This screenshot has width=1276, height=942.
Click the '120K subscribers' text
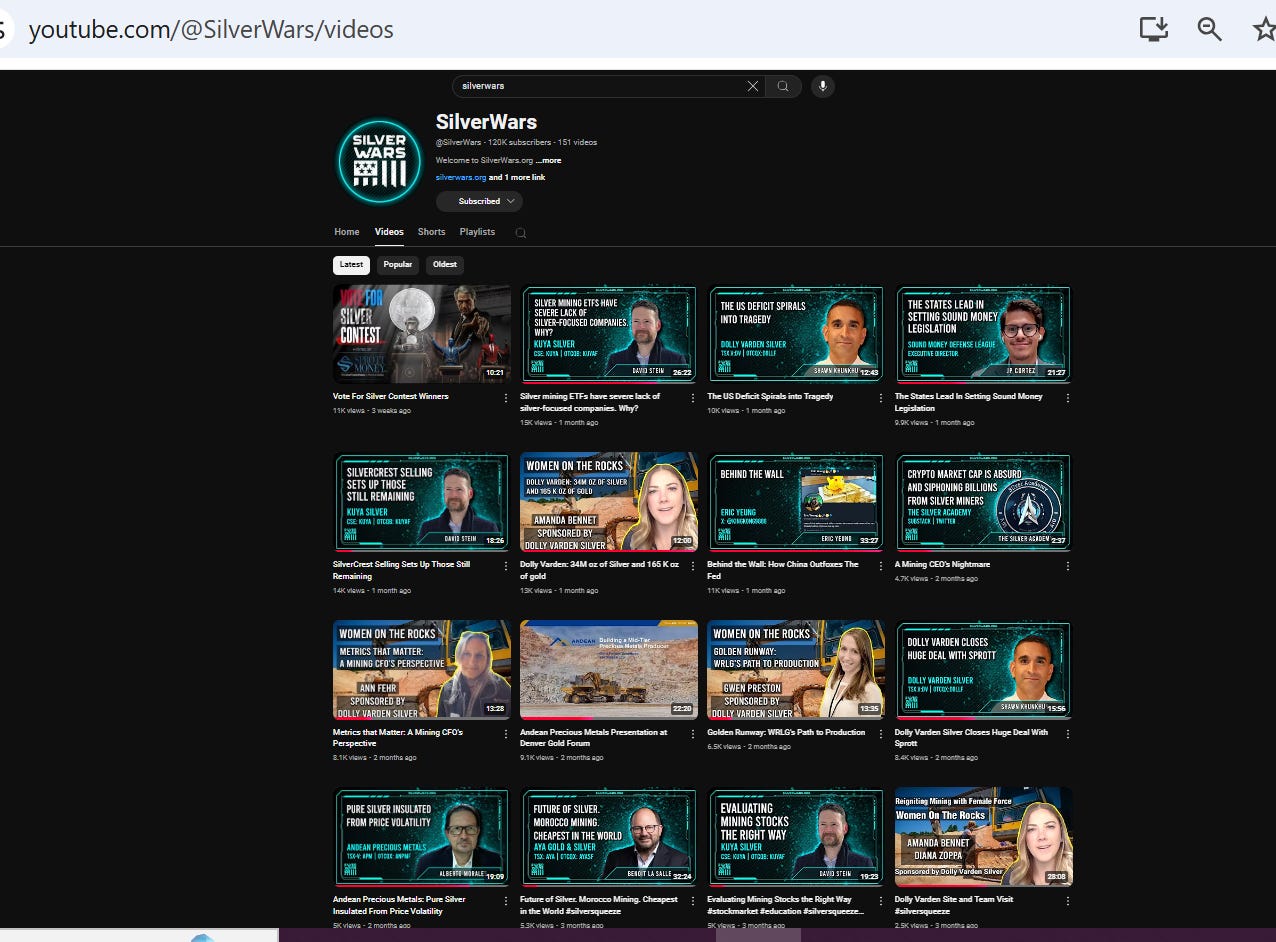click(x=520, y=143)
